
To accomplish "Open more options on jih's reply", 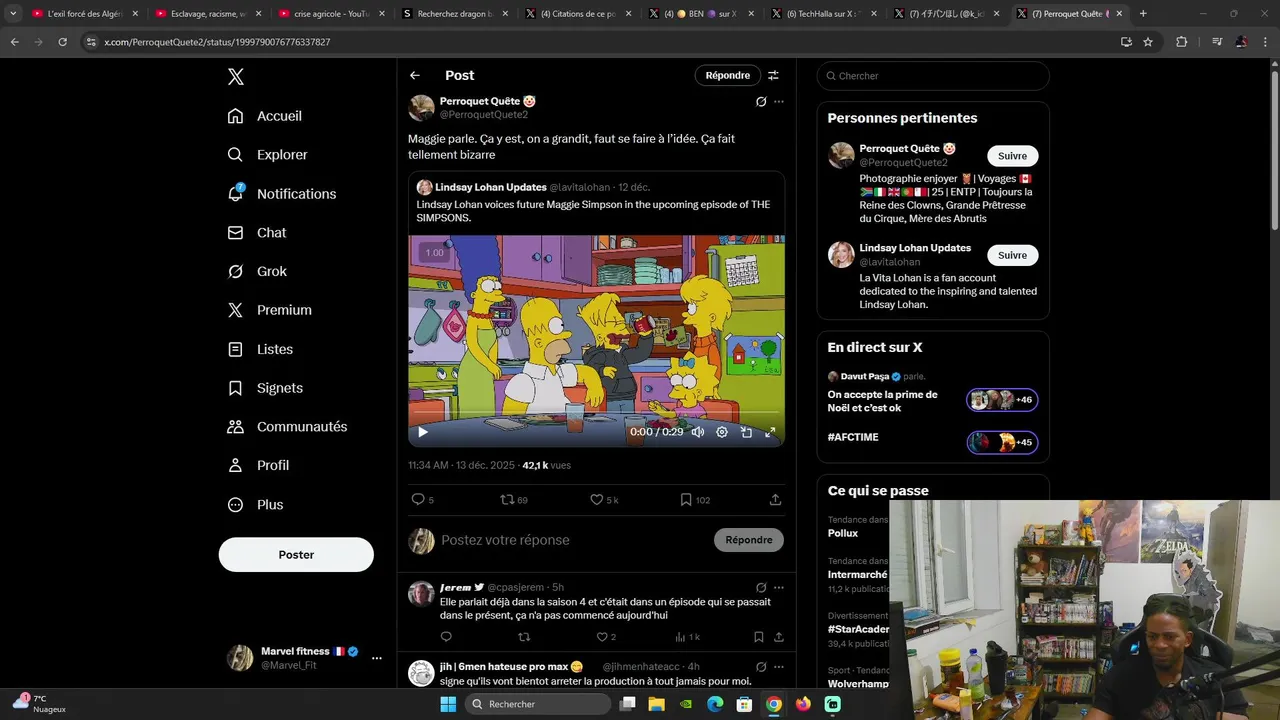I will click(x=779, y=667).
